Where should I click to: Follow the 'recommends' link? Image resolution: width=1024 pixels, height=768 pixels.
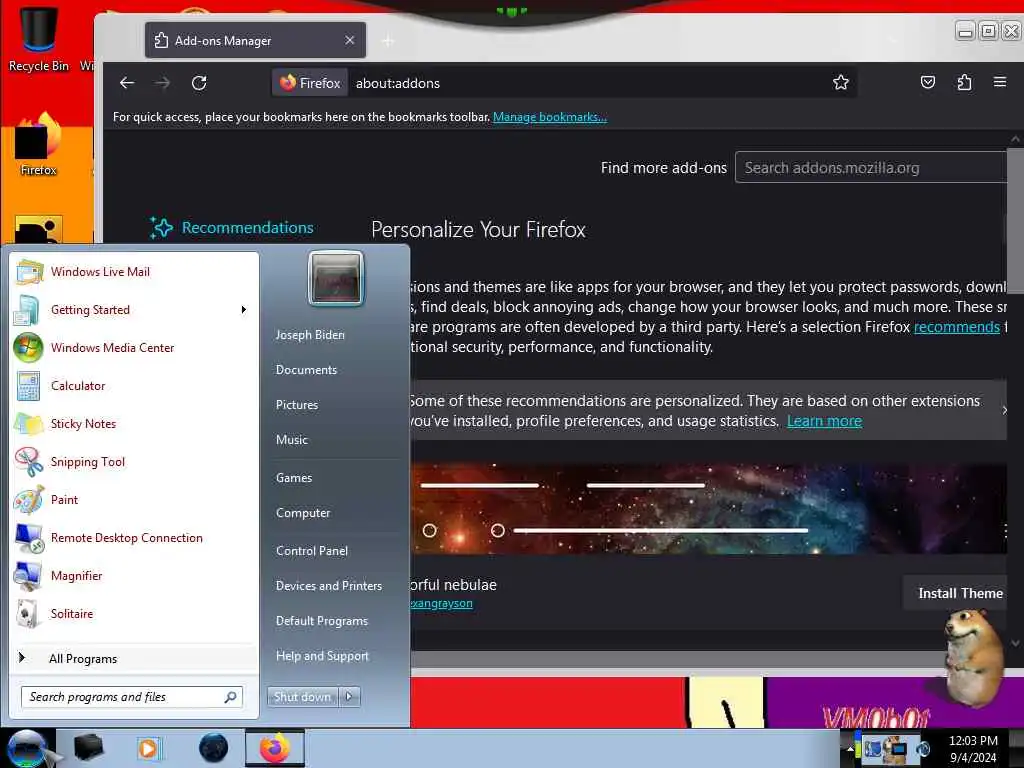coord(957,327)
